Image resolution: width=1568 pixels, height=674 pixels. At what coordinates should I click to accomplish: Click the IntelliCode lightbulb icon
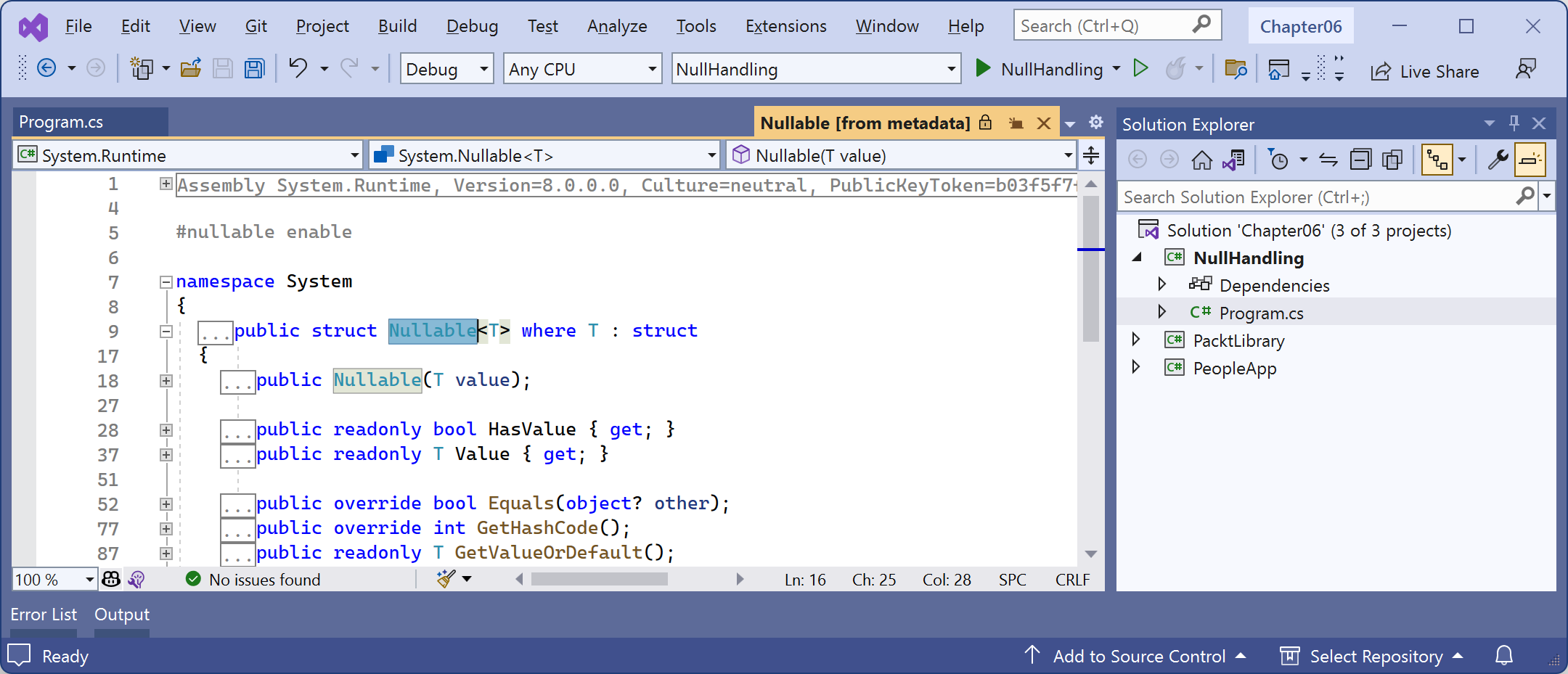[x=136, y=579]
